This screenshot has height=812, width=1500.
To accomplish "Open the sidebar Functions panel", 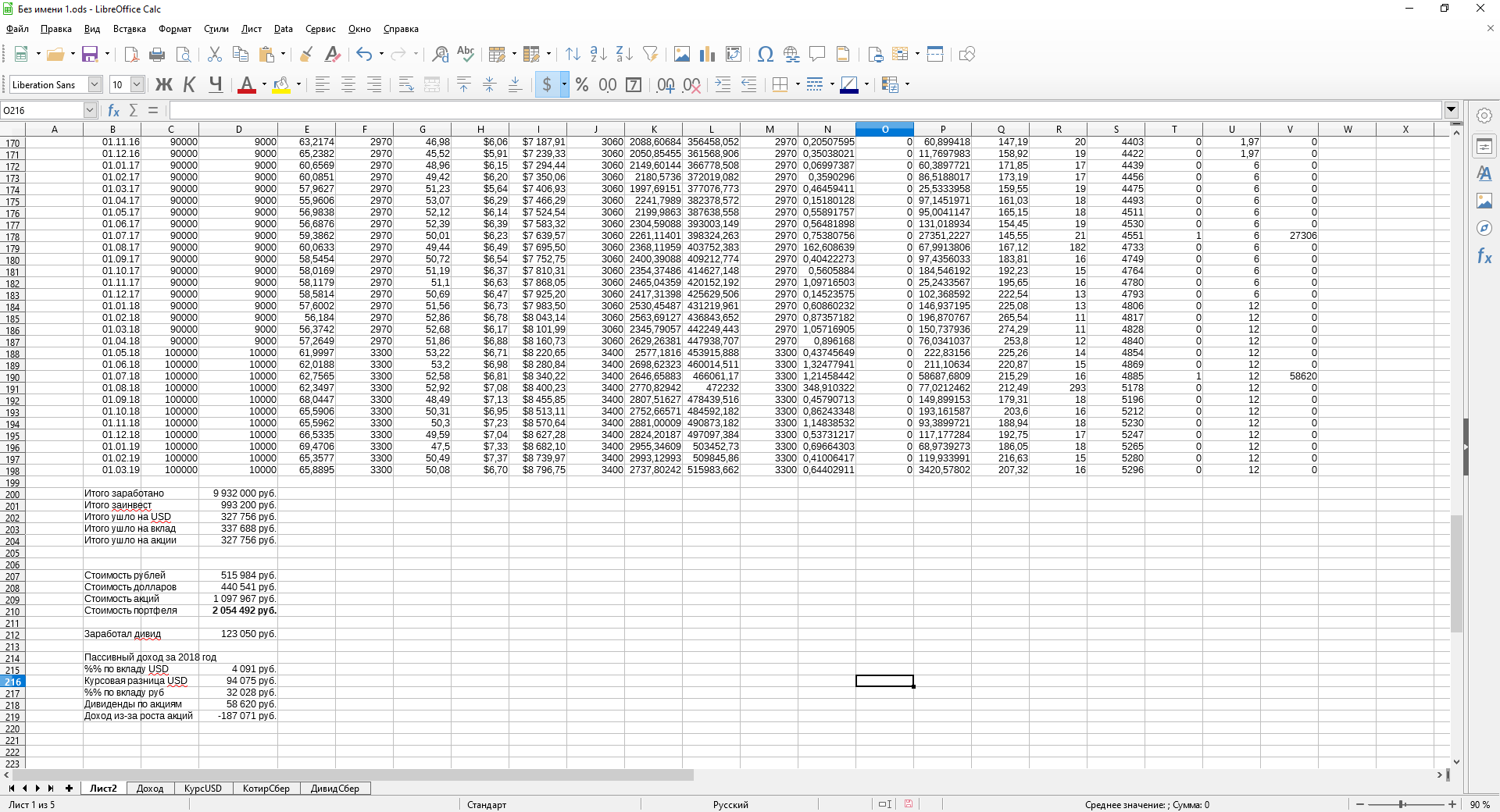I will point(1484,256).
